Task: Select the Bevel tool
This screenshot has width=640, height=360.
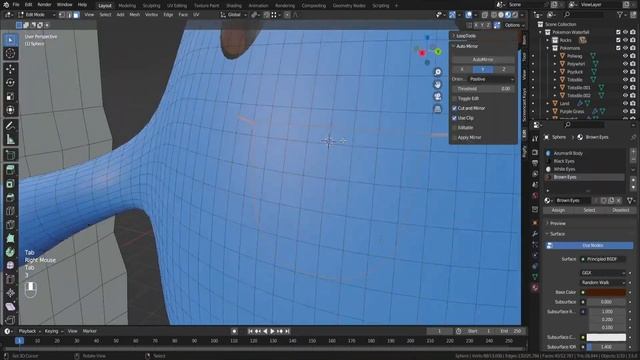Action: tap(10, 198)
